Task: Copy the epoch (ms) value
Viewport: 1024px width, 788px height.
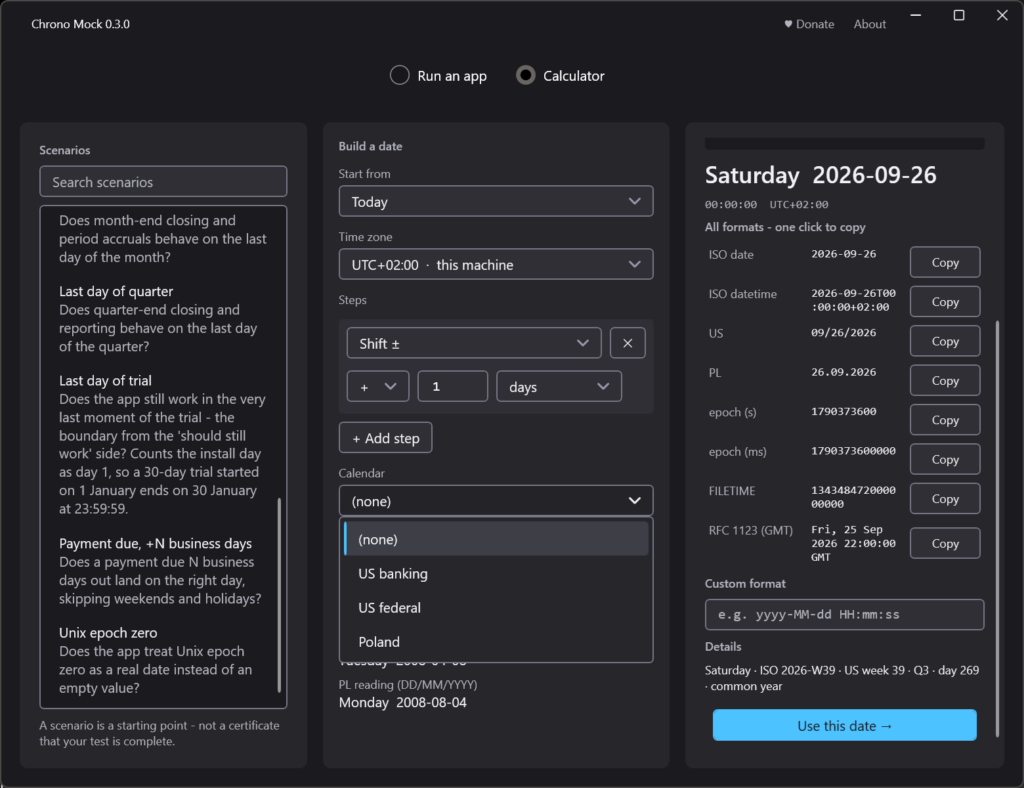Action: coord(945,459)
